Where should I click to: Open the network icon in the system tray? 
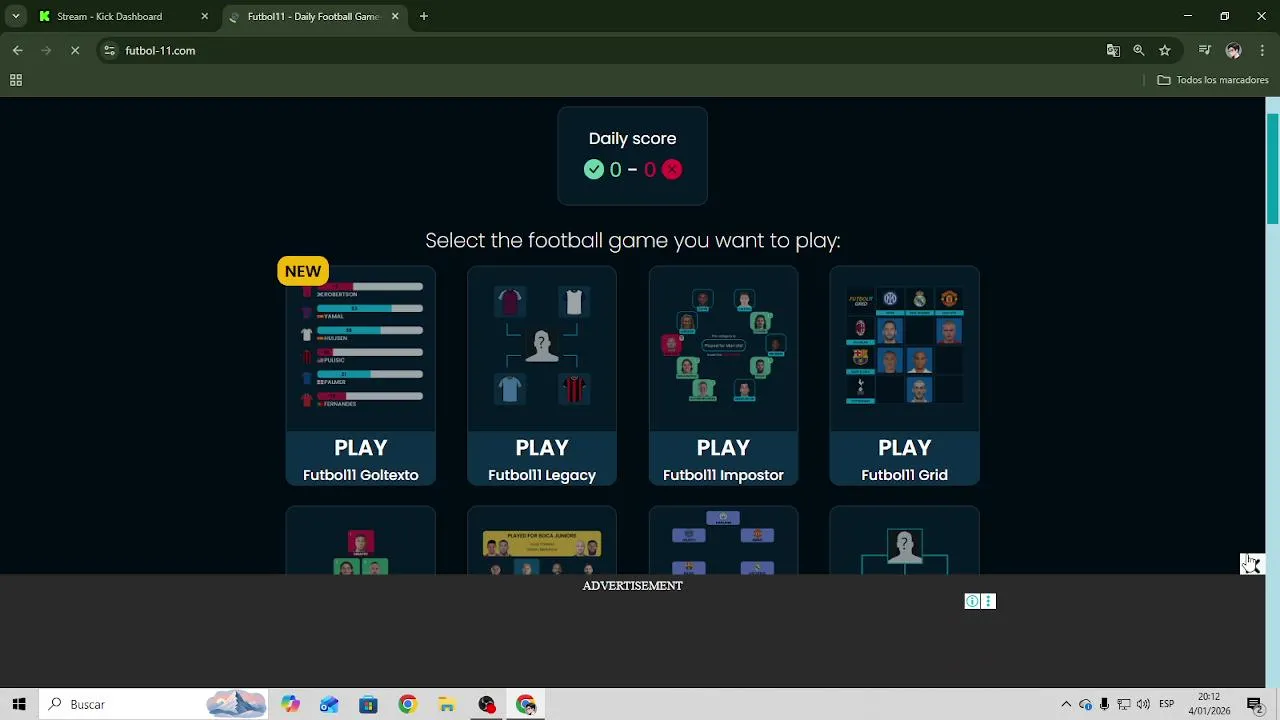(1124, 704)
